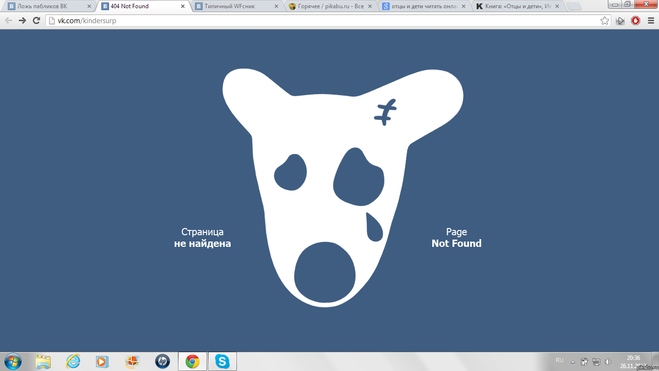This screenshot has width=659, height=371.
Task: Switch RU input language indicator
Action: pos(559,360)
